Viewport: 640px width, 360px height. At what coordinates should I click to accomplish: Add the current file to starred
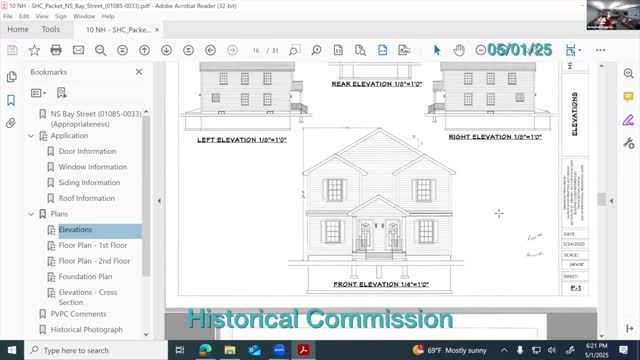pyautogui.click(x=34, y=50)
